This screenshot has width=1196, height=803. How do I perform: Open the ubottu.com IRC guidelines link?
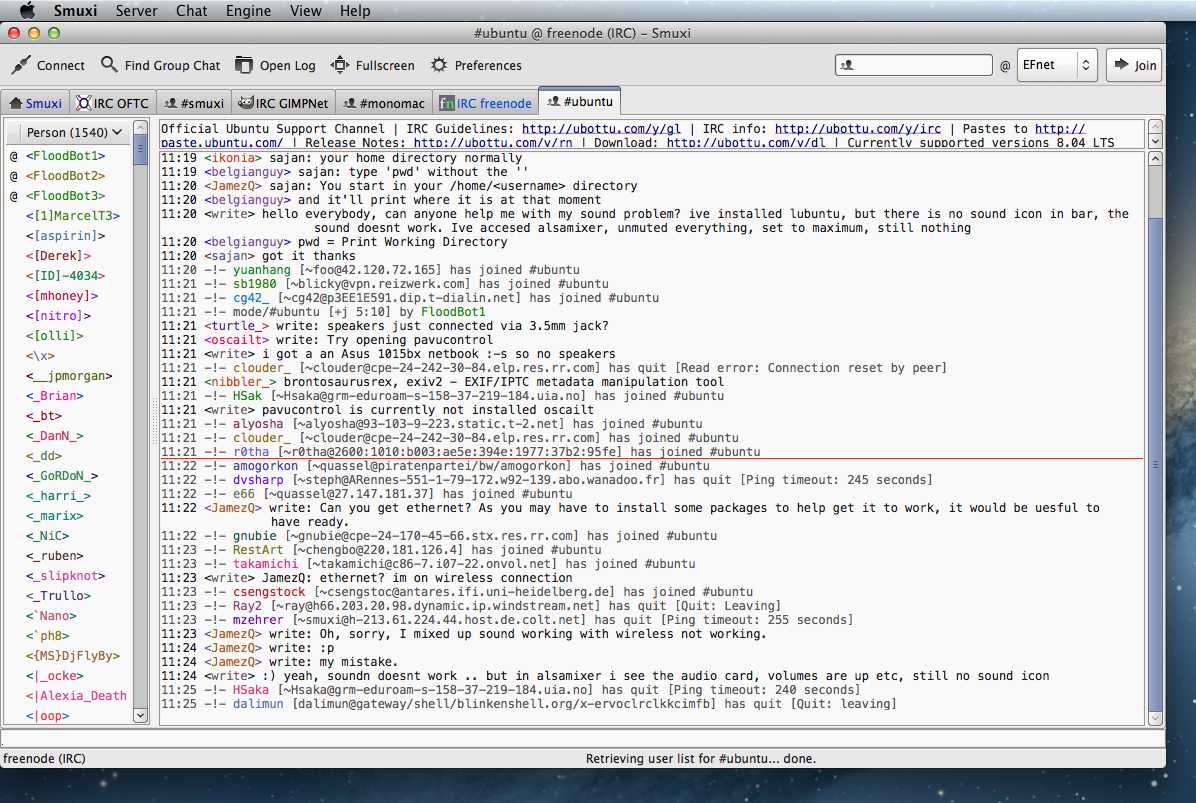tap(601, 129)
